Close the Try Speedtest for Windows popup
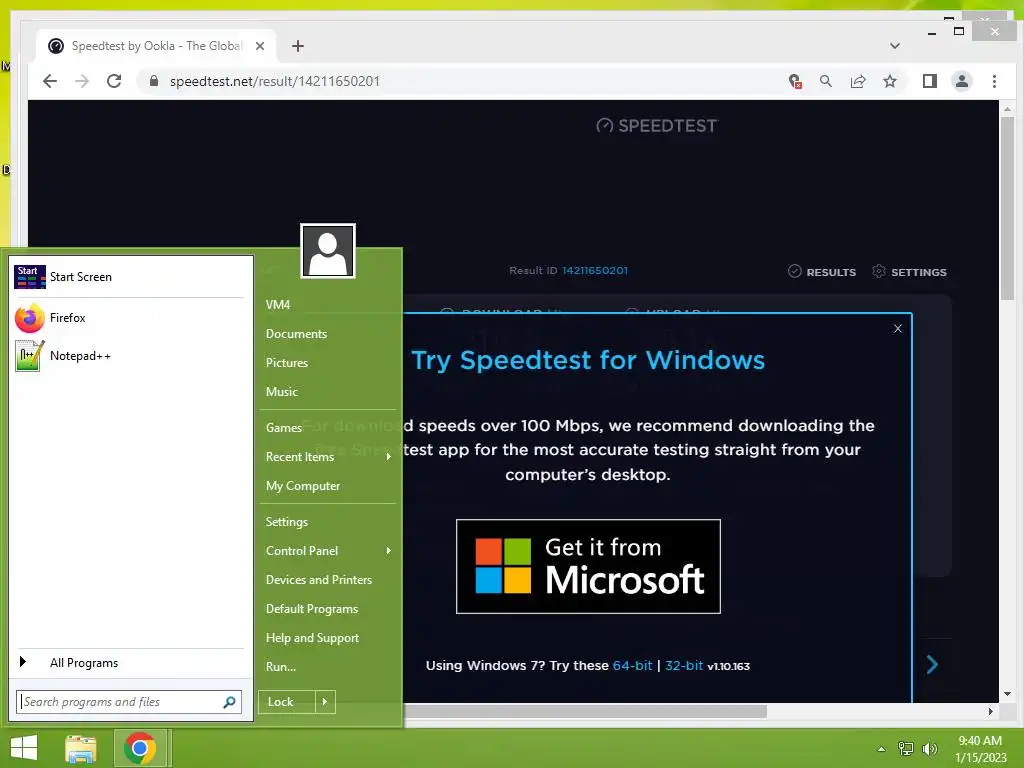1024x768 pixels. (x=898, y=328)
